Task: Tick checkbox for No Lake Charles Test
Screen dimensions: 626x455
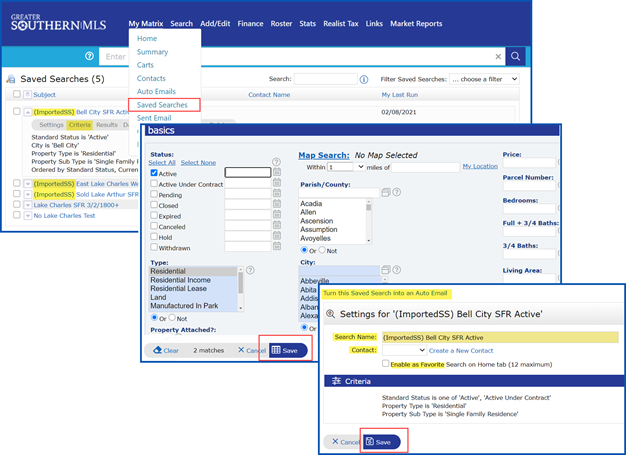Action: point(16,215)
